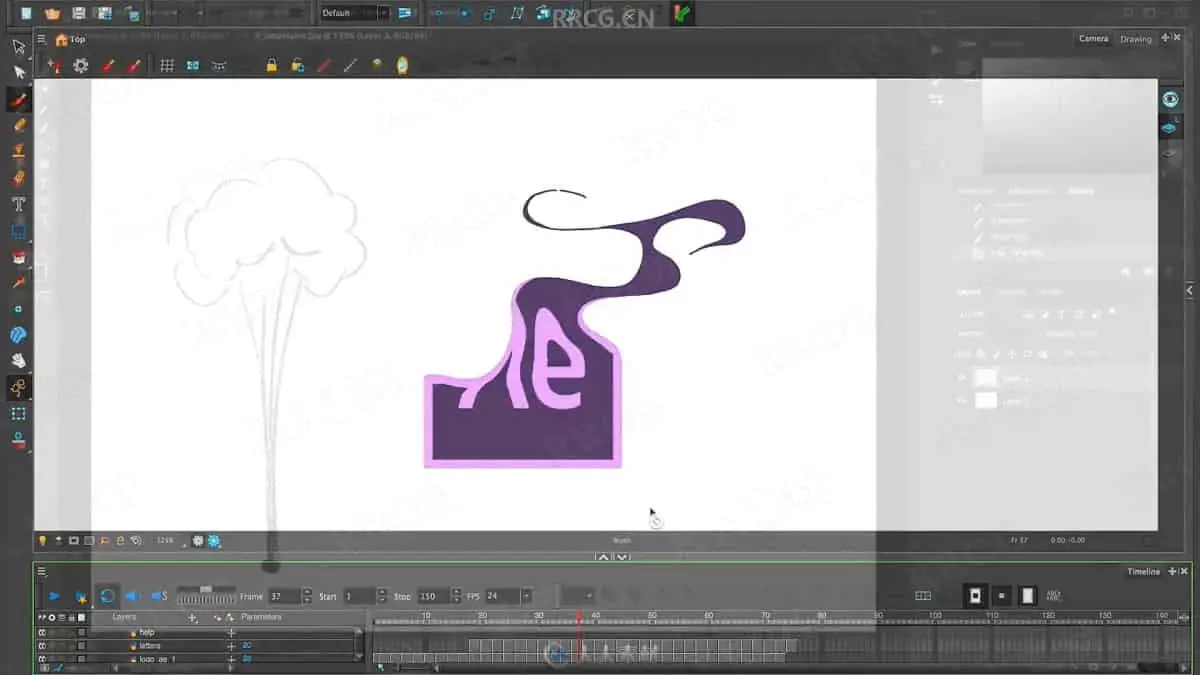Click the FPS value field

[501, 596]
